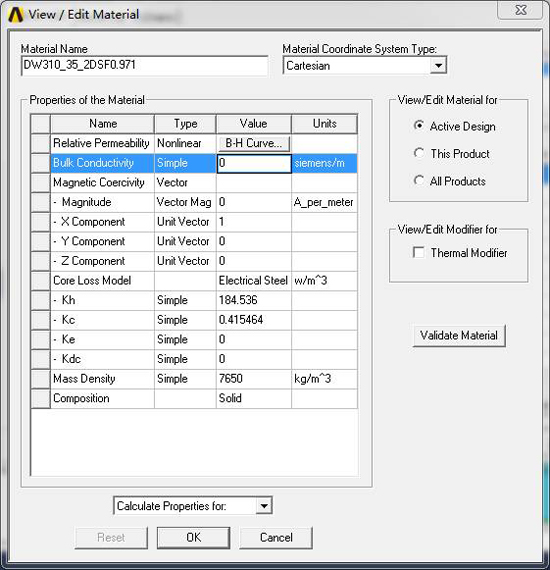Click the Name column header
The image size is (550, 570).
click(103, 124)
